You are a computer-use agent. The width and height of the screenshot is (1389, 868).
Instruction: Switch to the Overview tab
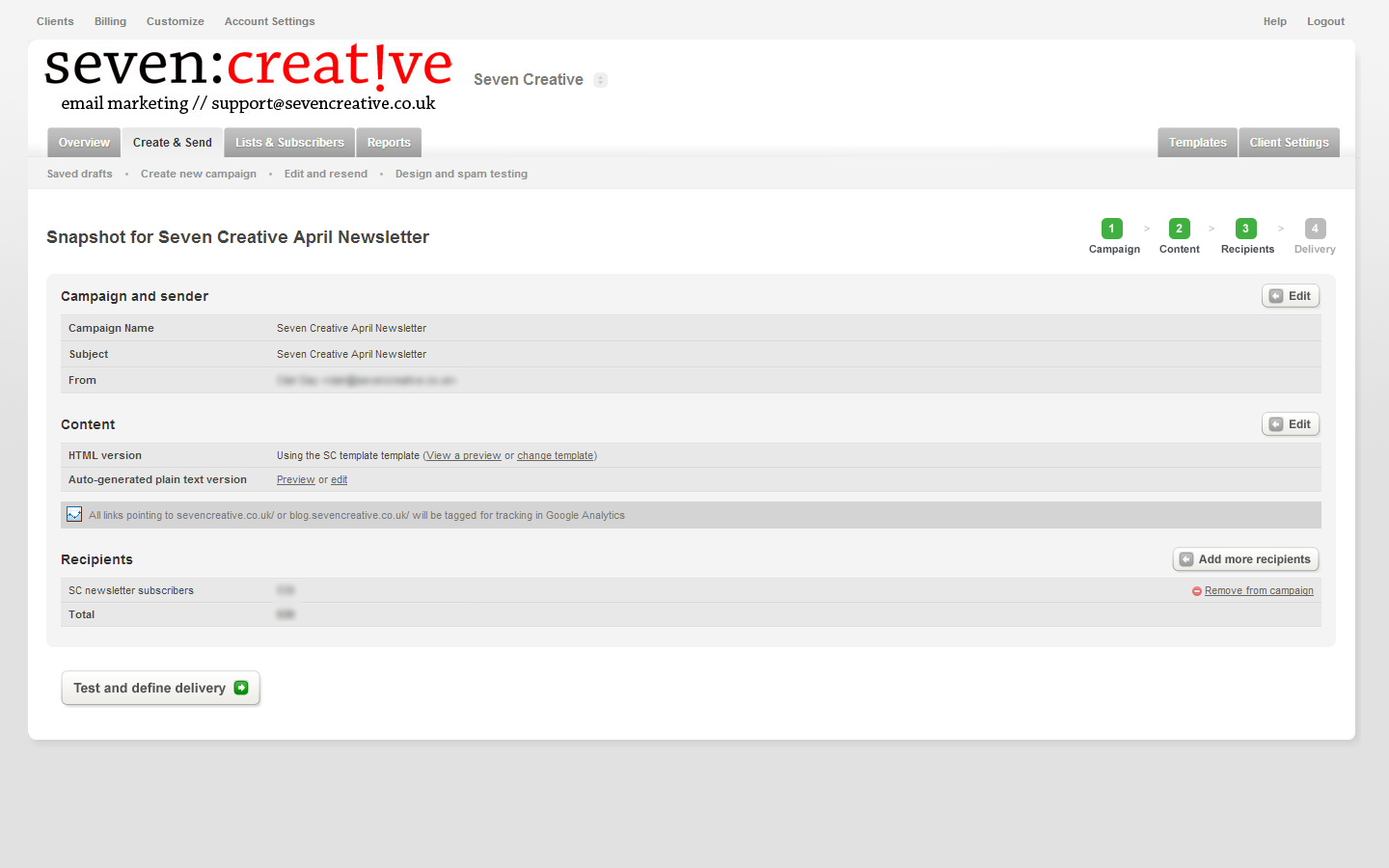tap(84, 143)
